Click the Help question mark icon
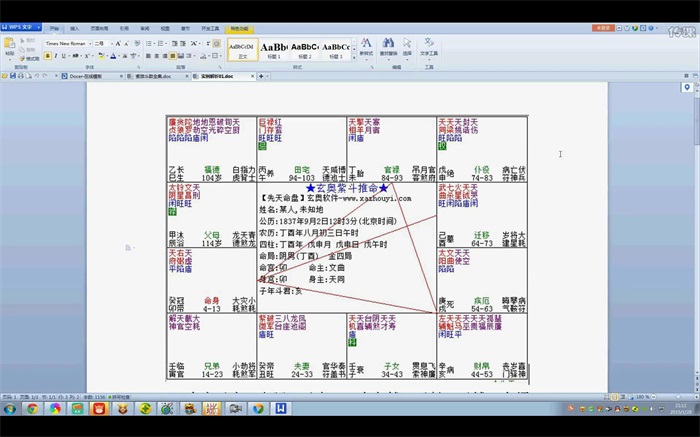 pyautogui.click(x=651, y=28)
